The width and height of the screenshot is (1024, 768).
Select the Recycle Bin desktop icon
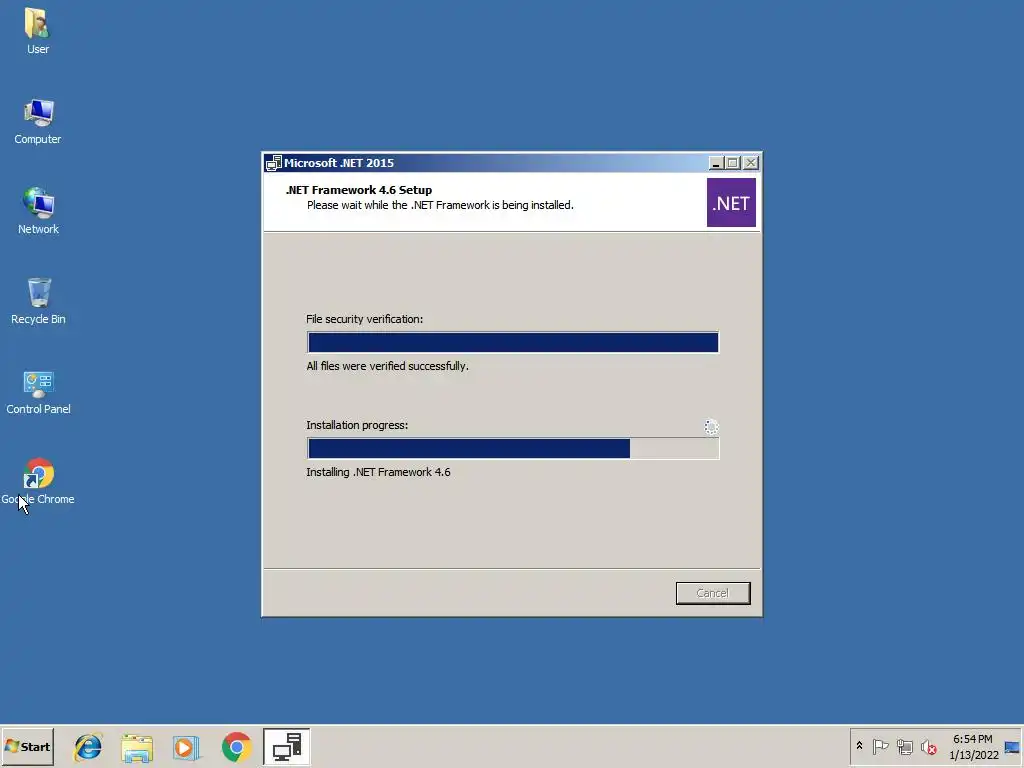(38, 301)
